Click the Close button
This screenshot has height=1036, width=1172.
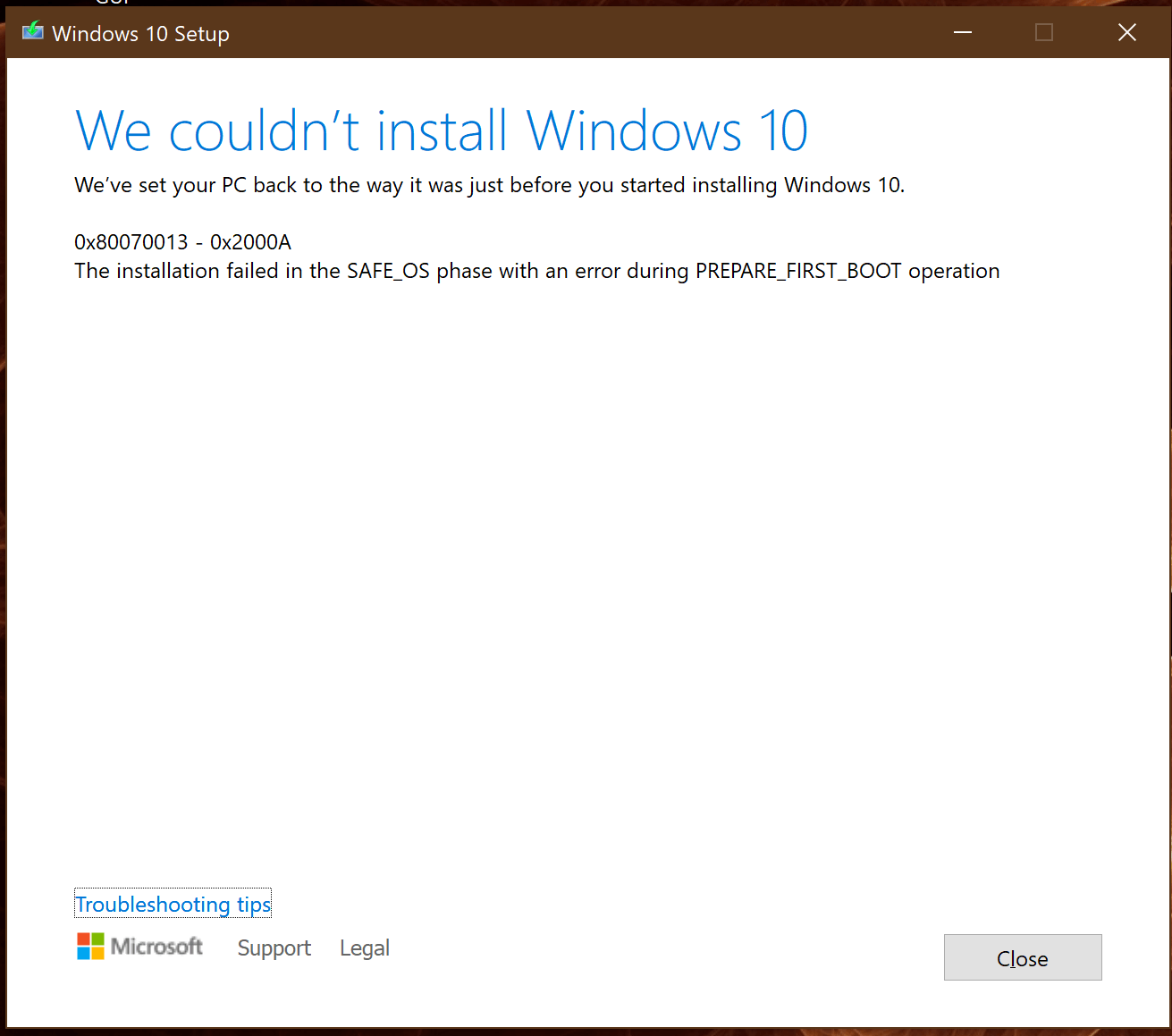tap(1023, 957)
